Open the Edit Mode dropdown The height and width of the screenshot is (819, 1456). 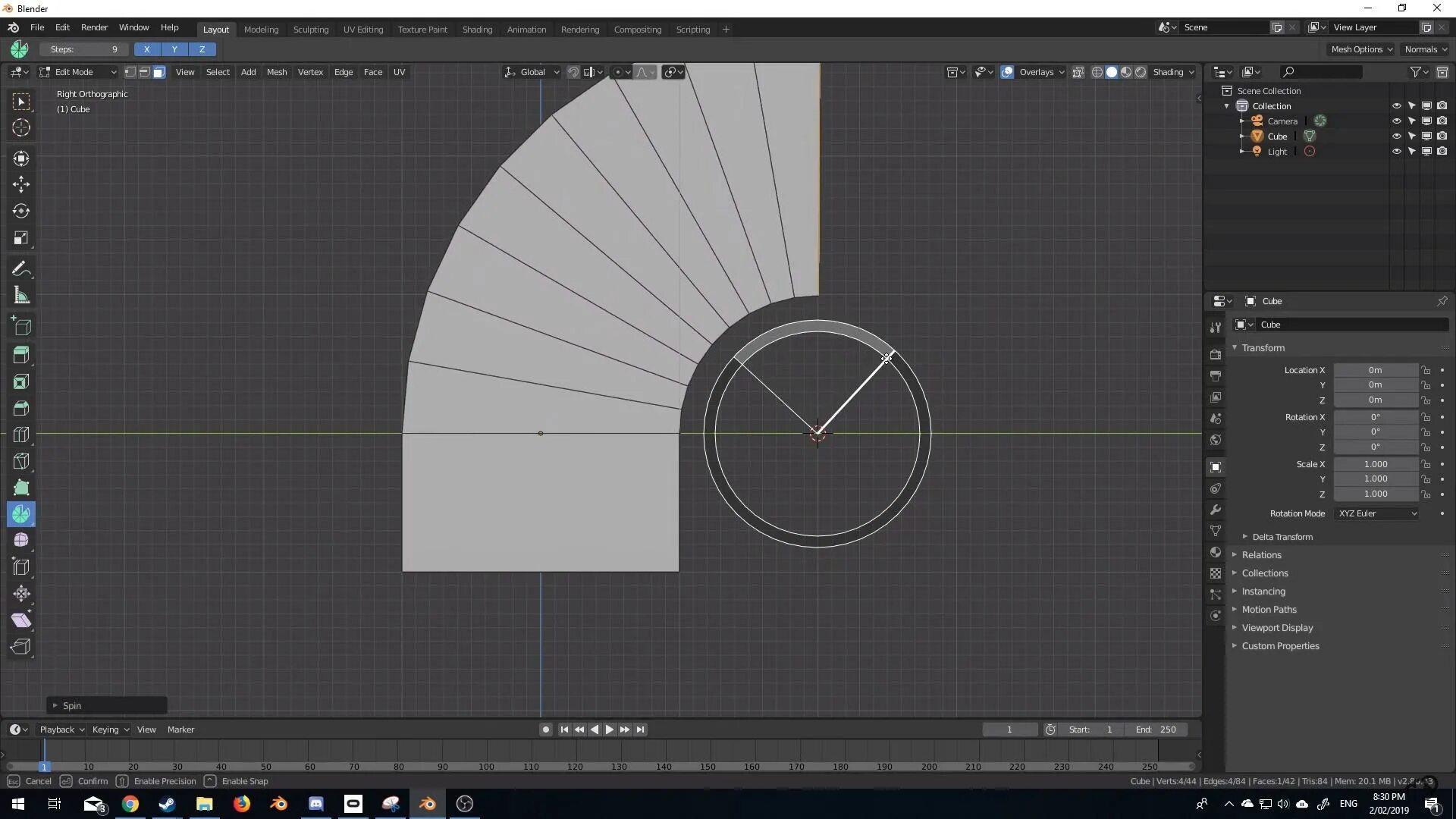tap(78, 72)
